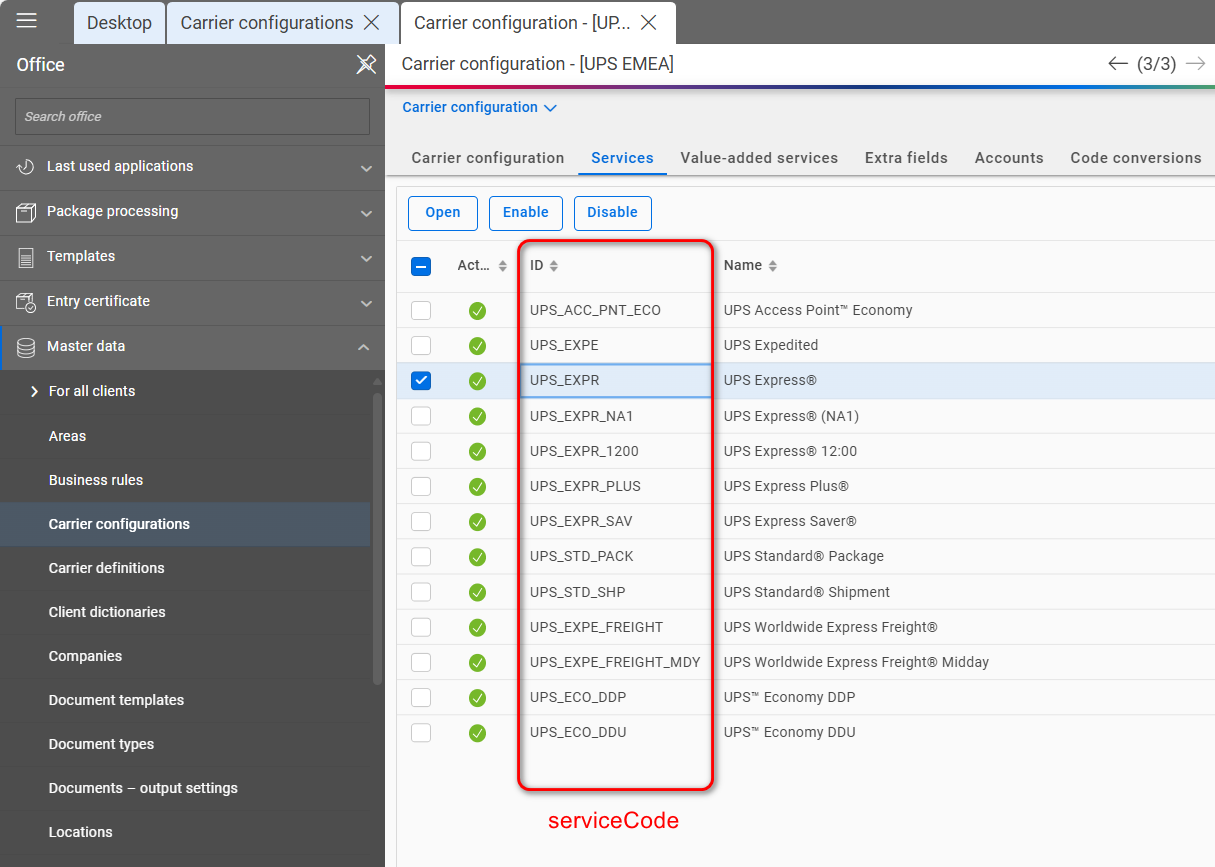The image size is (1215, 867).
Task: Click the Package processing box icon
Action: click(x=26, y=212)
